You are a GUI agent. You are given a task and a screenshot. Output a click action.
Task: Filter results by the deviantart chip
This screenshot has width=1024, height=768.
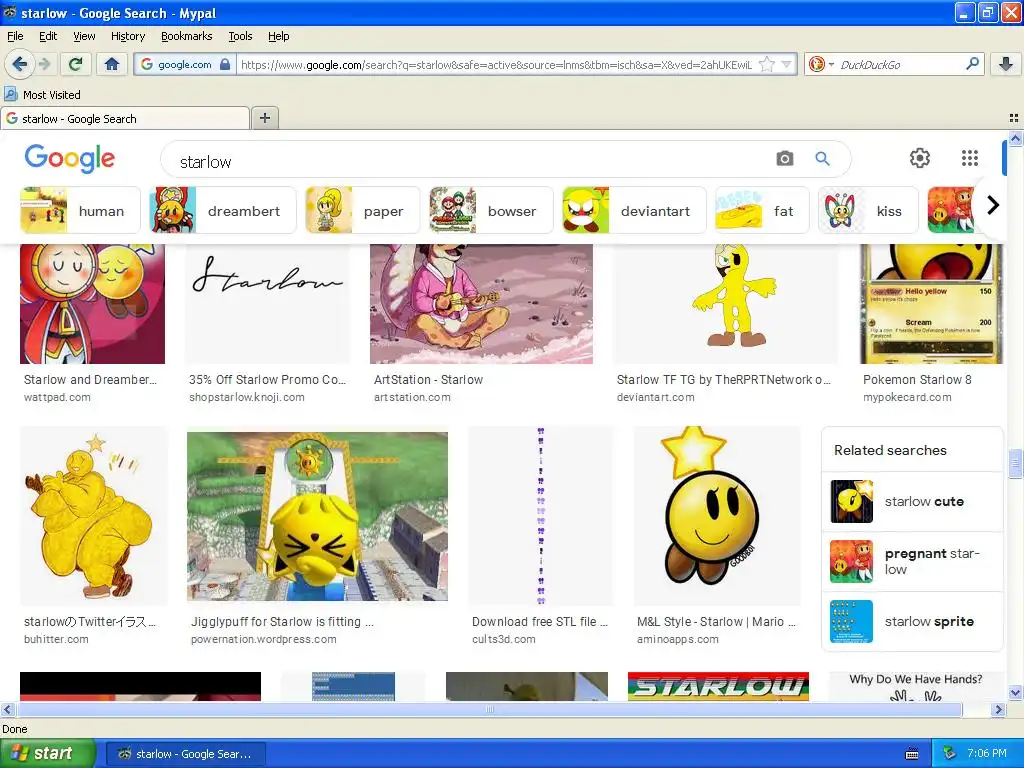pos(634,210)
